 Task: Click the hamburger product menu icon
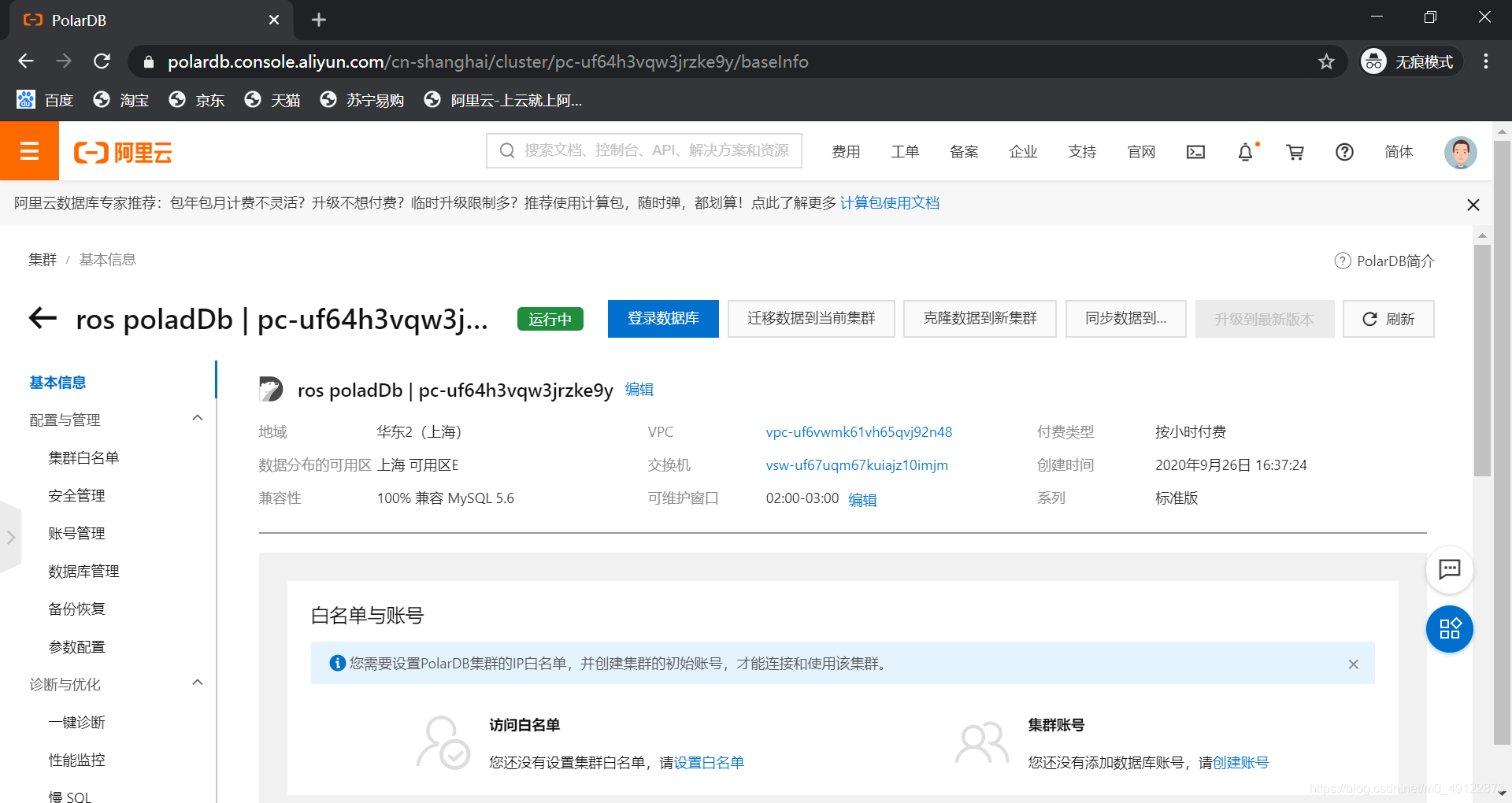pyautogui.click(x=29, y=151)
